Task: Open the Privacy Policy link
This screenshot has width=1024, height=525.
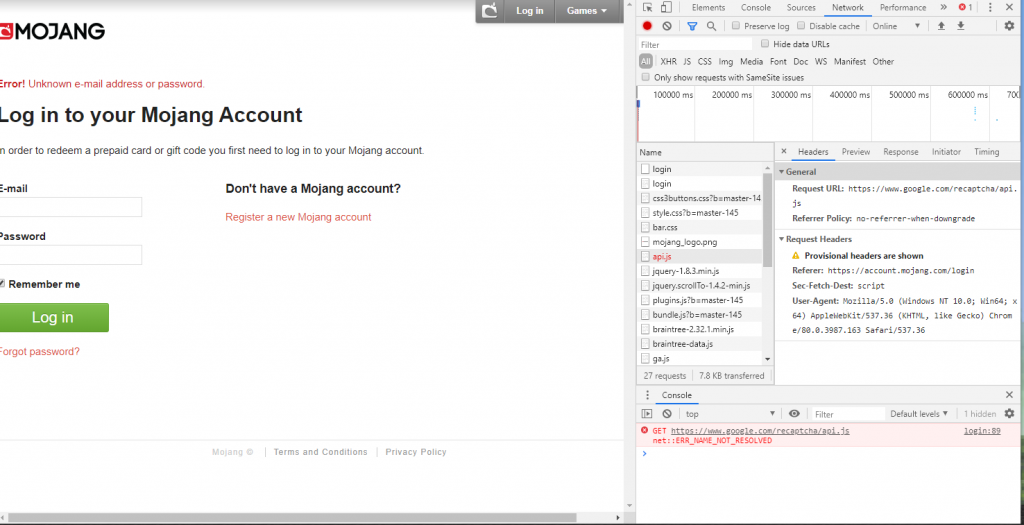Action: pyautogui.click(x=416, y=452)
